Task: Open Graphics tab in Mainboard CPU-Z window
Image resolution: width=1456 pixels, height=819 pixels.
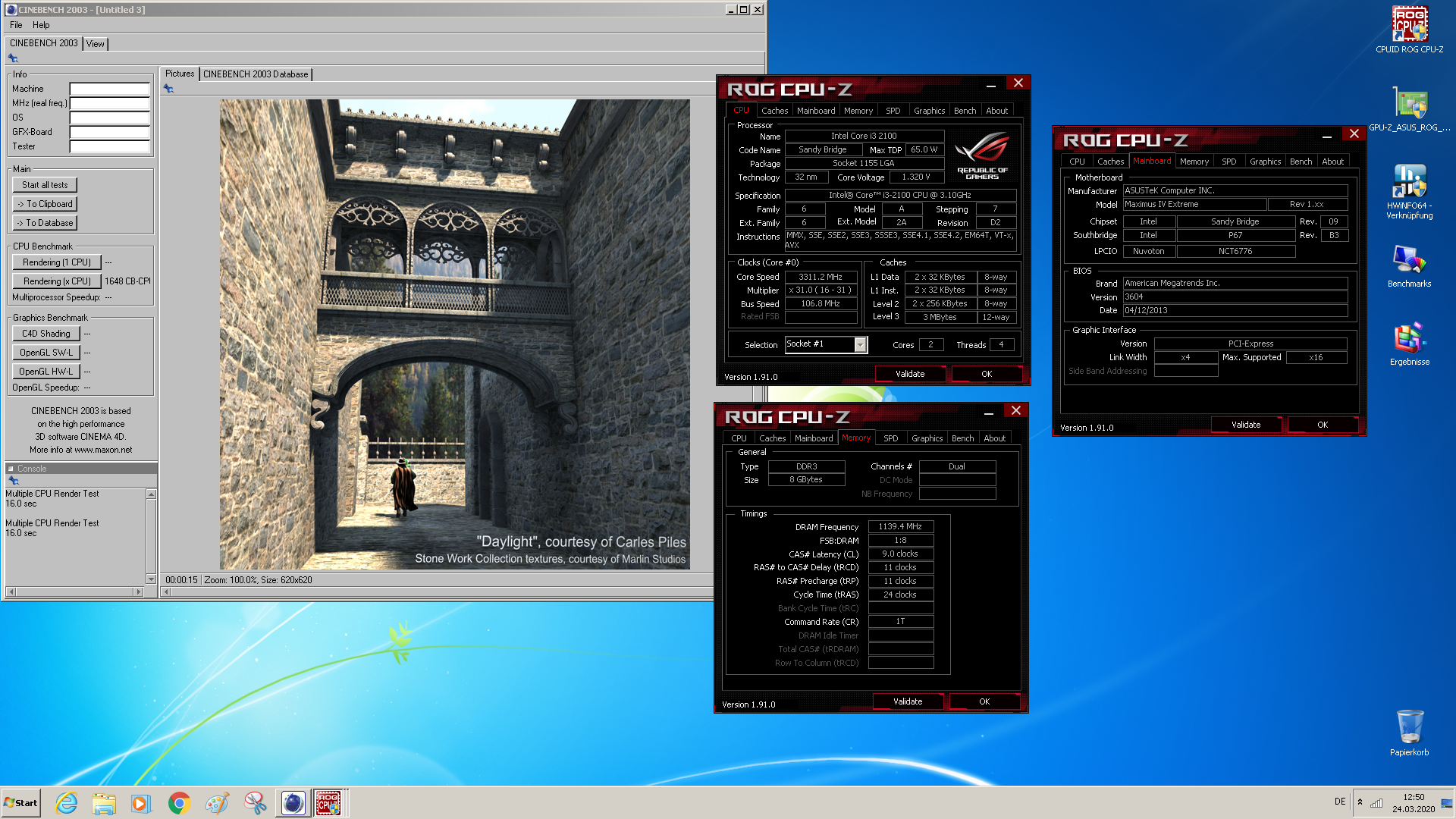Action: [1265, 162]
